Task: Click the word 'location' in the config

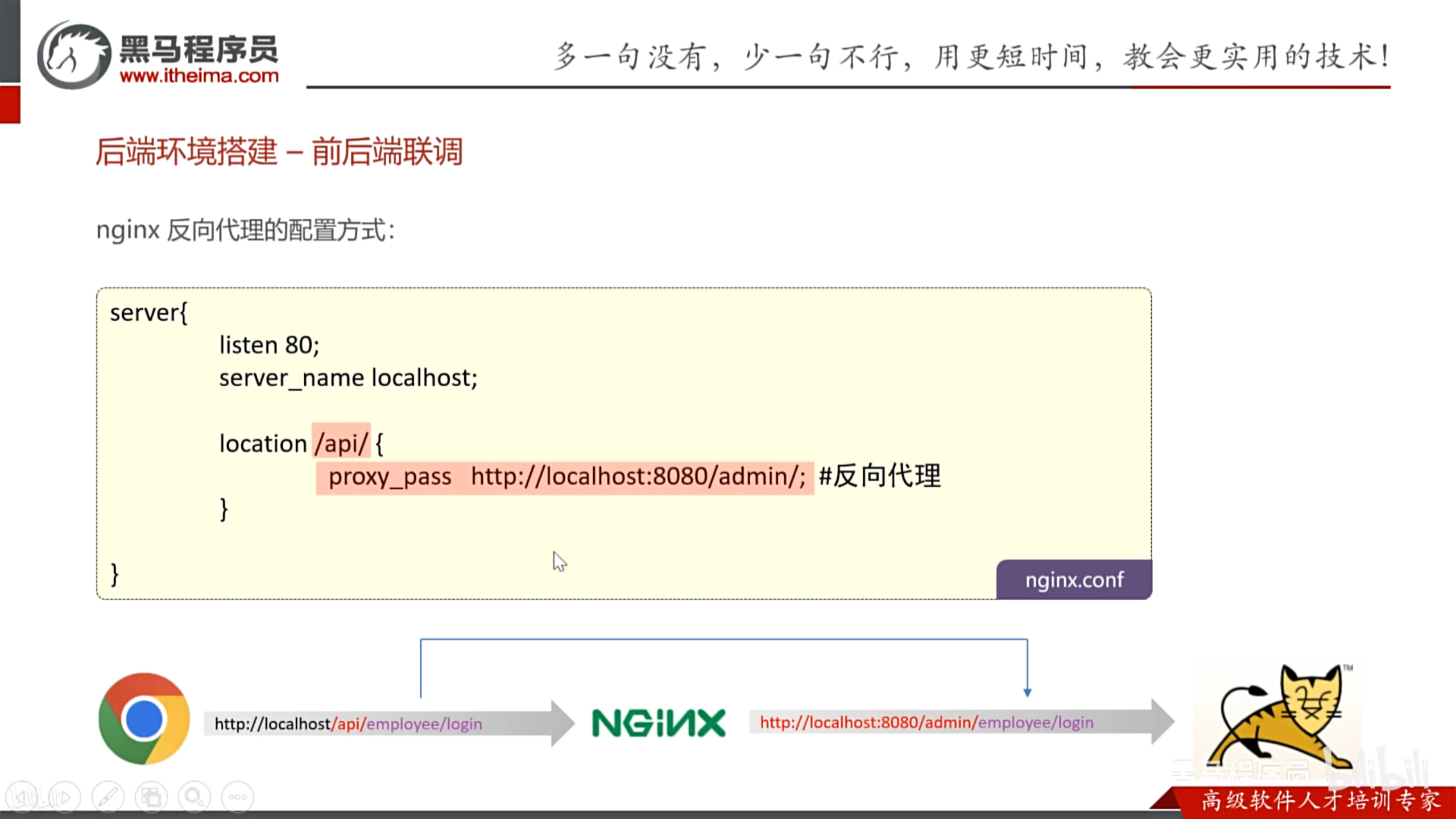Action: pos(263,444)
